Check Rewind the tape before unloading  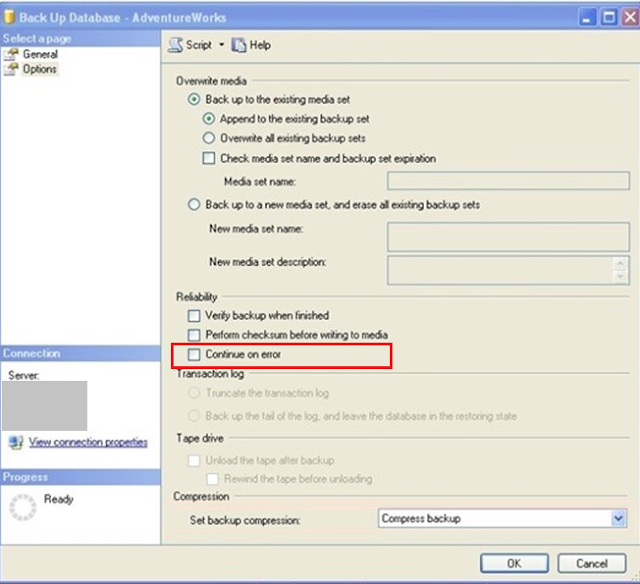[x=212, y=479]
